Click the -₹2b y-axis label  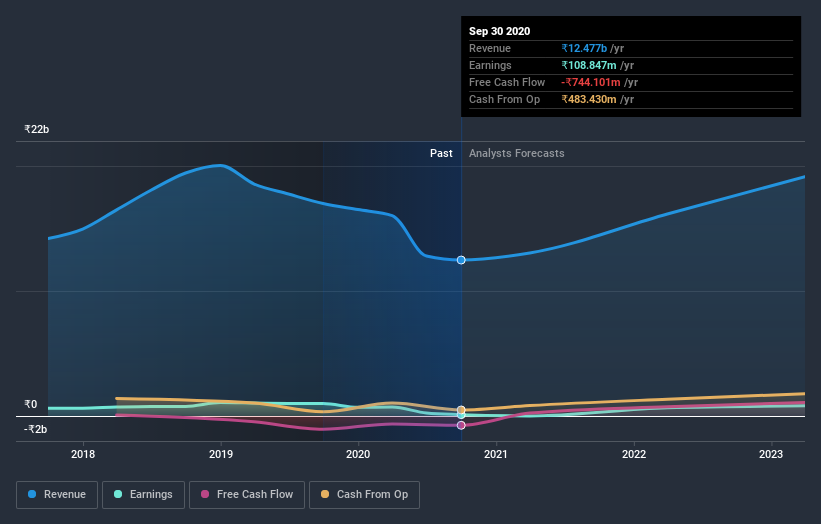[36, 429]
